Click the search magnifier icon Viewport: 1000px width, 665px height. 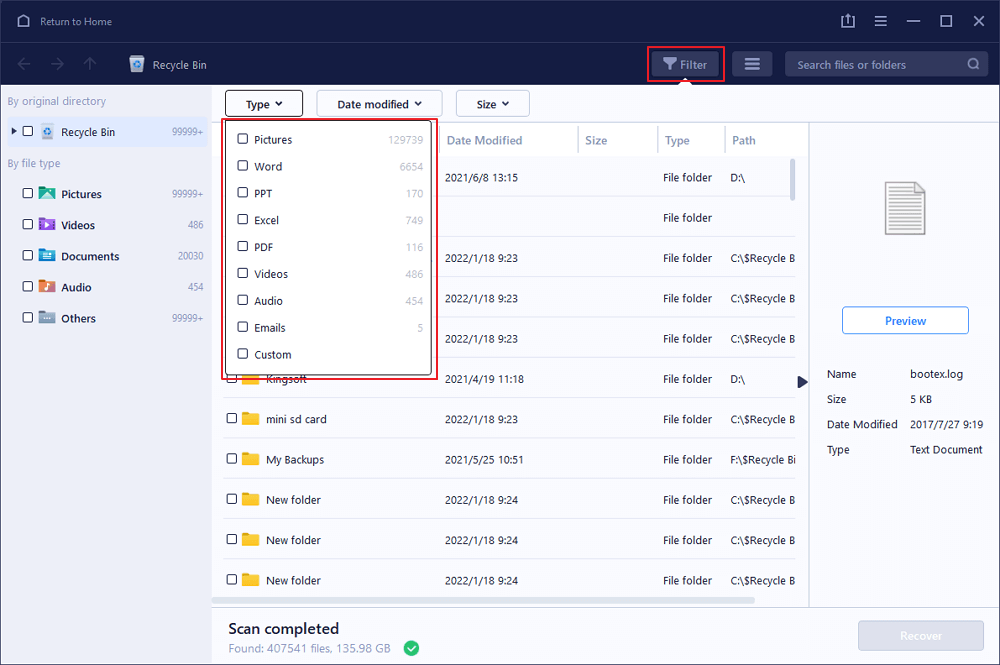(973, 65)
